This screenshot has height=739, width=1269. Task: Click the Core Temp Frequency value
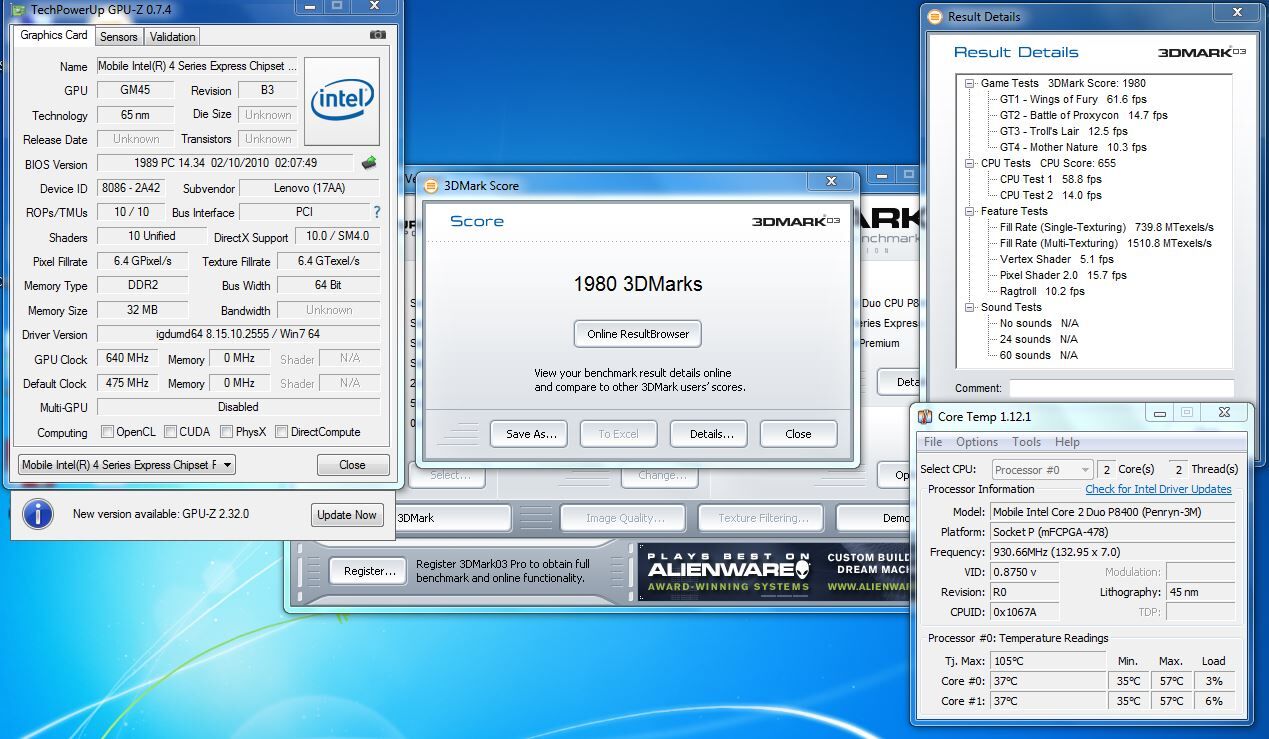click(x=1111, y=552)
